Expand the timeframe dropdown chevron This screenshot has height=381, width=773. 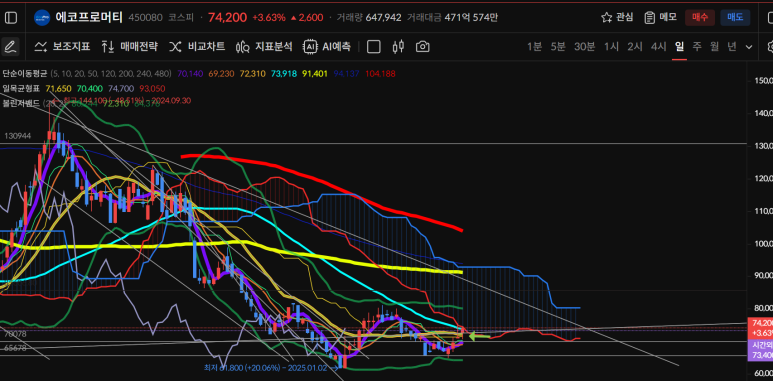click(x=749, y=47)
